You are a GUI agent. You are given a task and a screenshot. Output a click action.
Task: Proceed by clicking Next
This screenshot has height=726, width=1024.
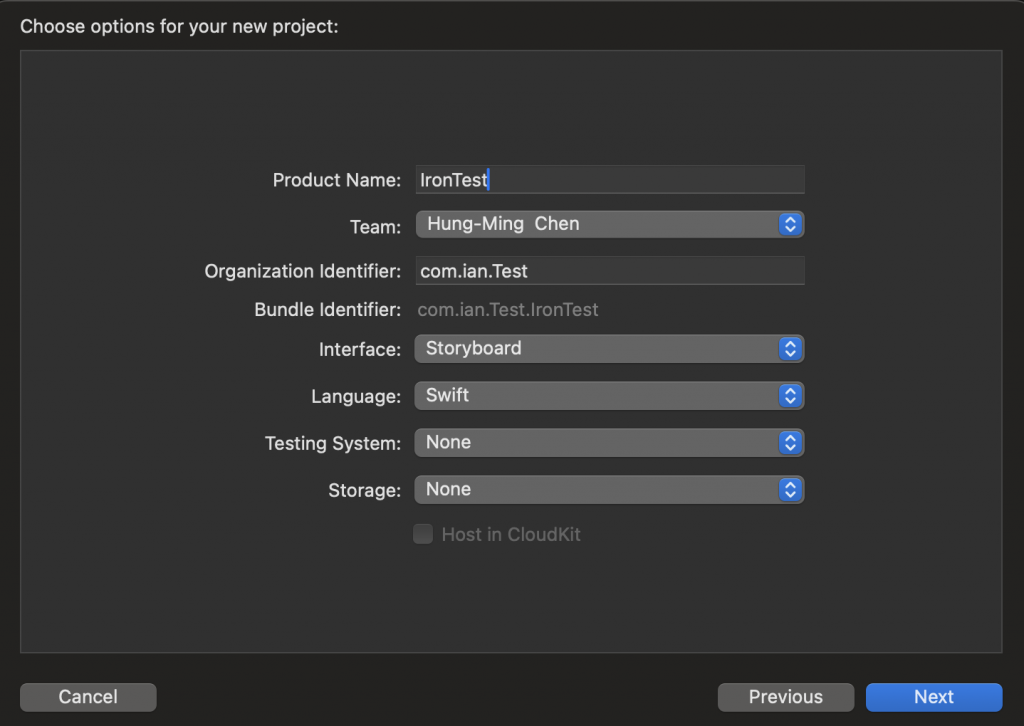point(933,697)
